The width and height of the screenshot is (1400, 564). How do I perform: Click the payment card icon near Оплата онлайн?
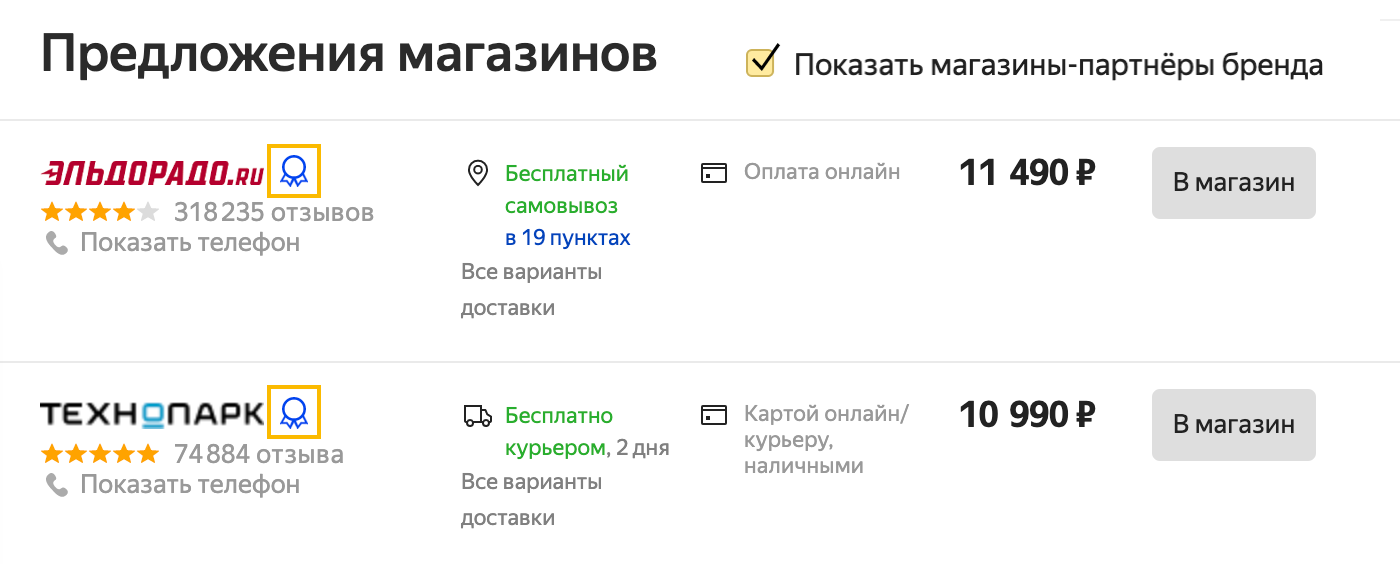tap(712, 172)
